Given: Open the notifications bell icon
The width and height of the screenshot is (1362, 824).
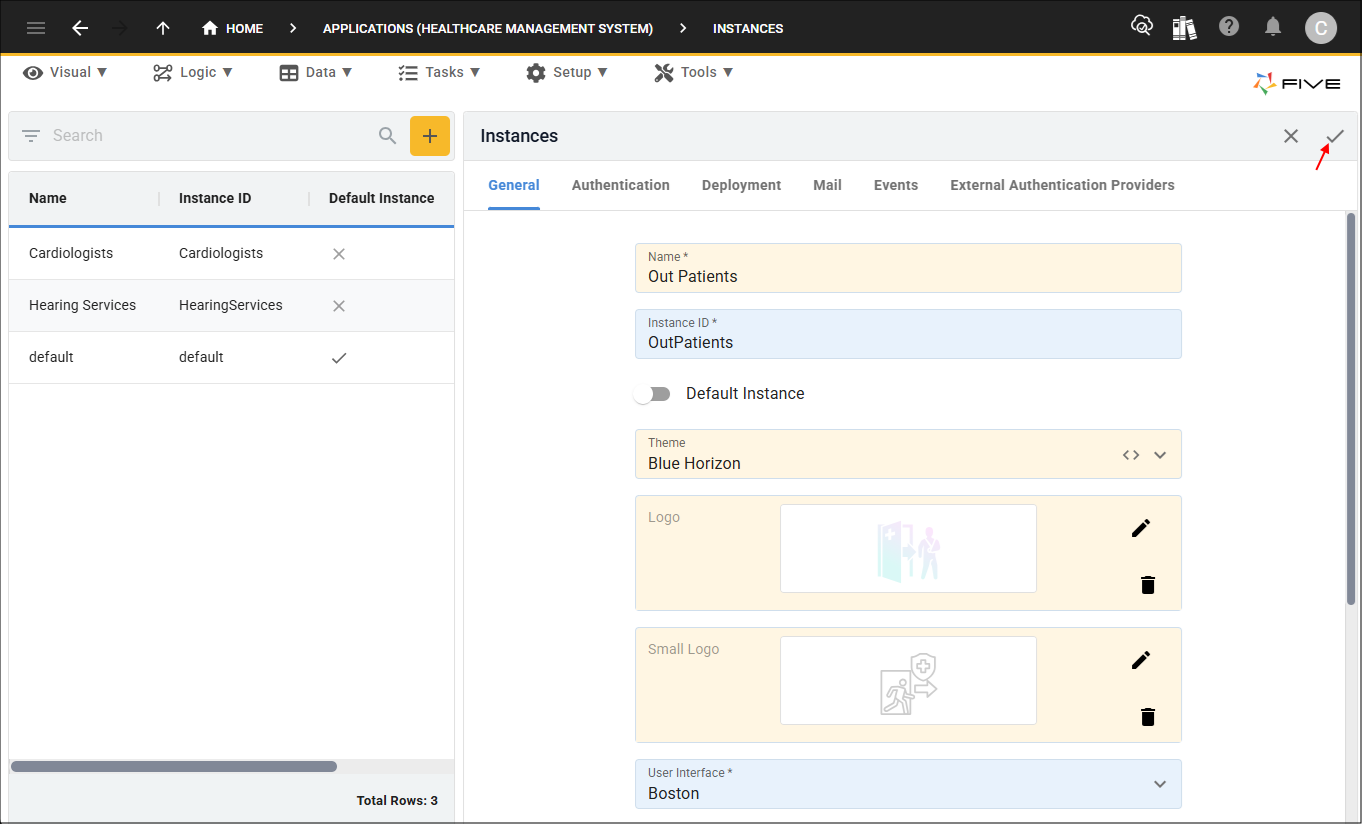Looking at the screenshot, I should pos(1273,27).
